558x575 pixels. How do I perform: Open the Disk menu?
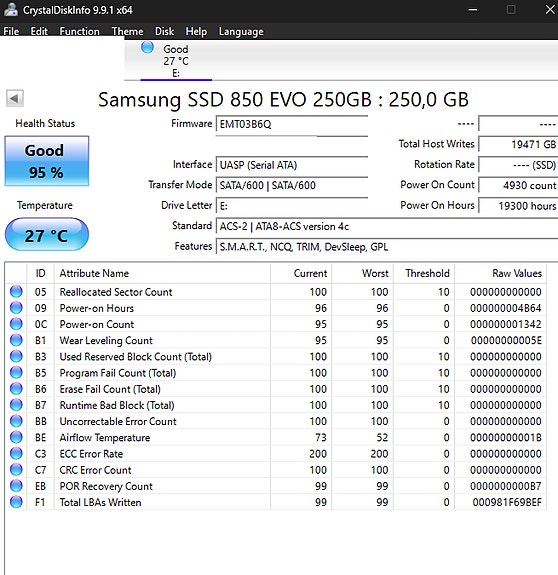[164, 32]
